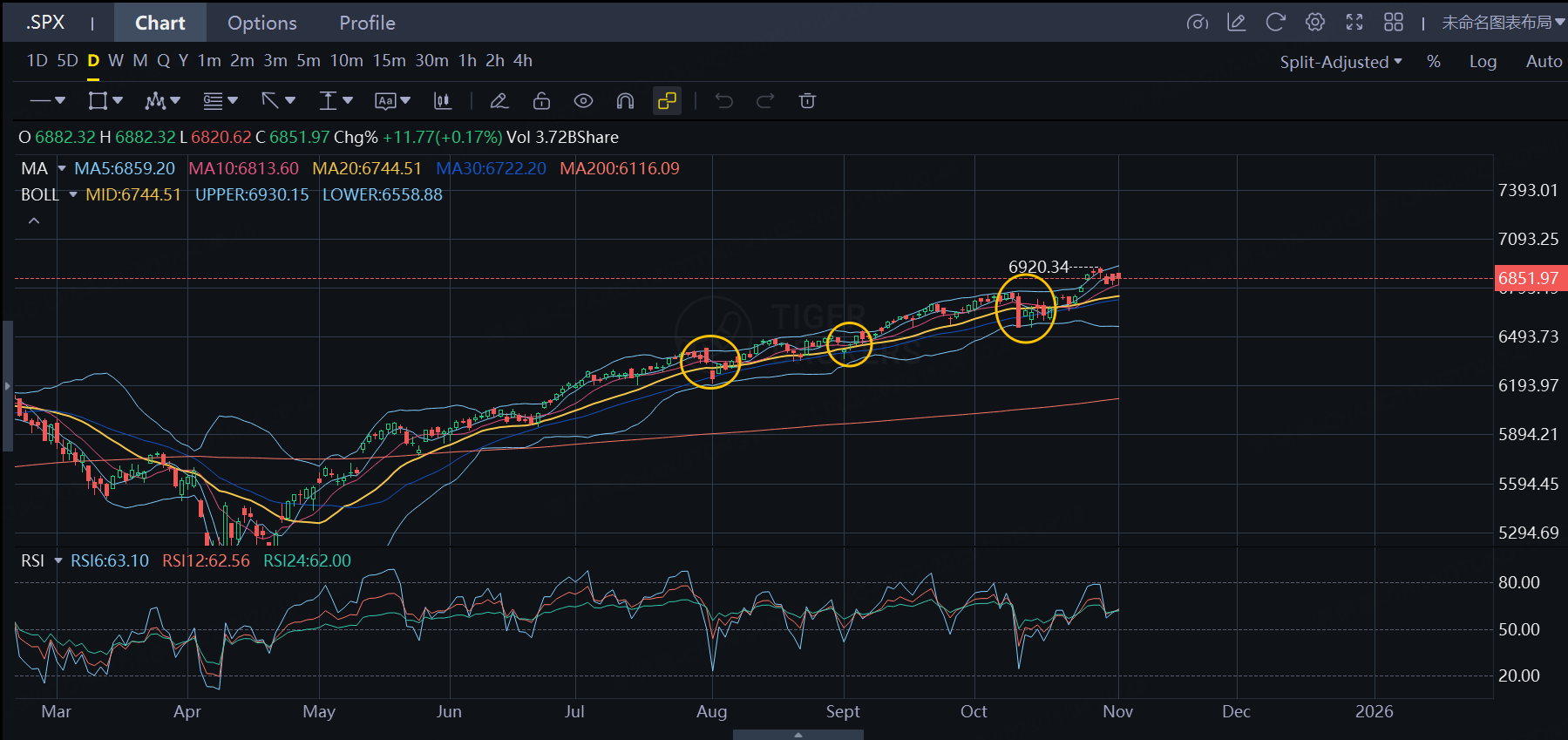Open the Split-Adjusted dropdown
This screenshot has width=1568, height=740.
click(x=1340, y=62)
